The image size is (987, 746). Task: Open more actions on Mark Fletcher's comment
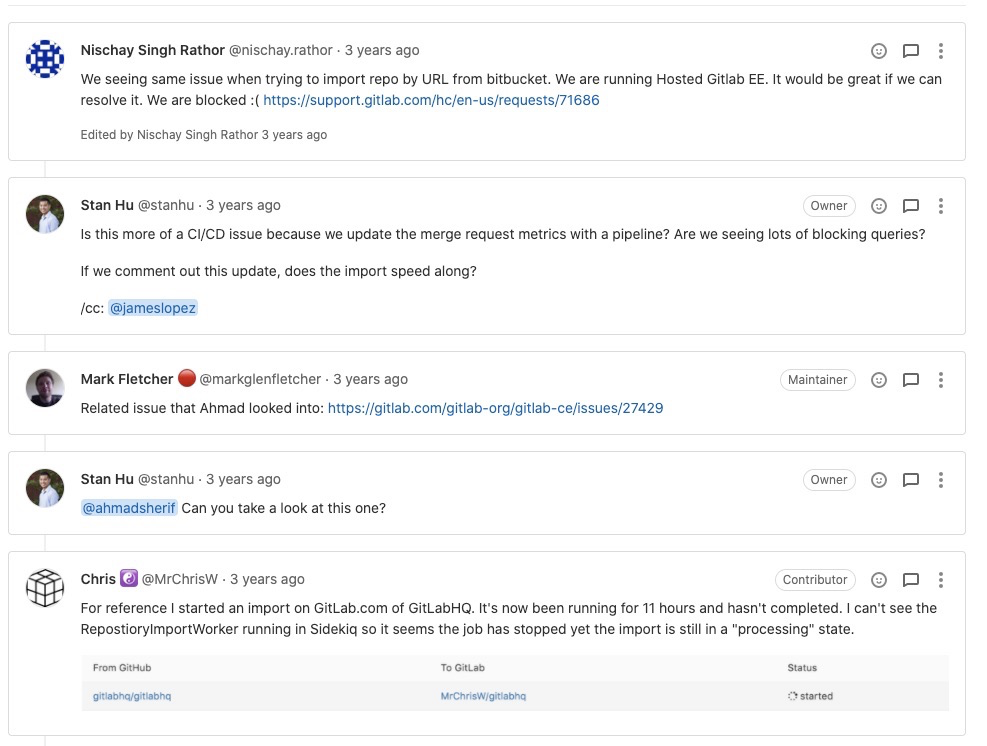pyautogui.click(x=940, y=380)
